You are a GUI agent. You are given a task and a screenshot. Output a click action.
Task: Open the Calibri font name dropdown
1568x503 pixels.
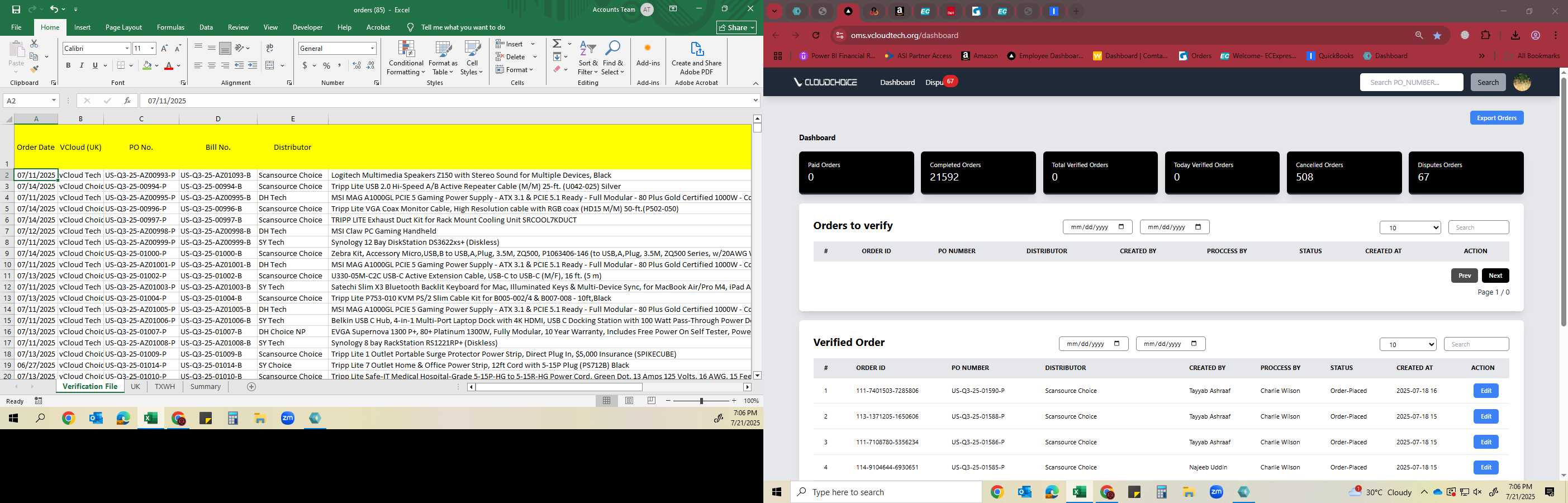(127, 48)
